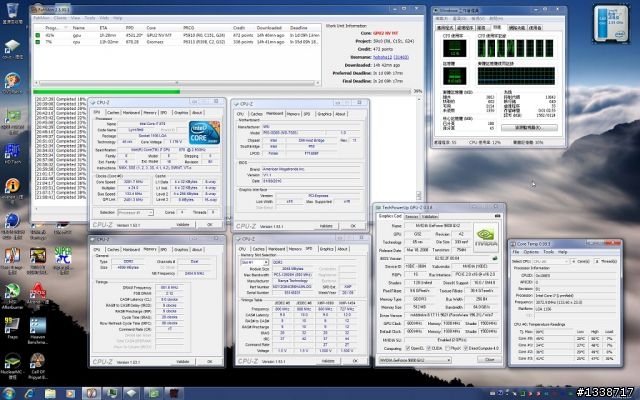Open Windows Media Player from the taskbar
The width and height of the screenshot is (640, 400).
tap(70, 393)
